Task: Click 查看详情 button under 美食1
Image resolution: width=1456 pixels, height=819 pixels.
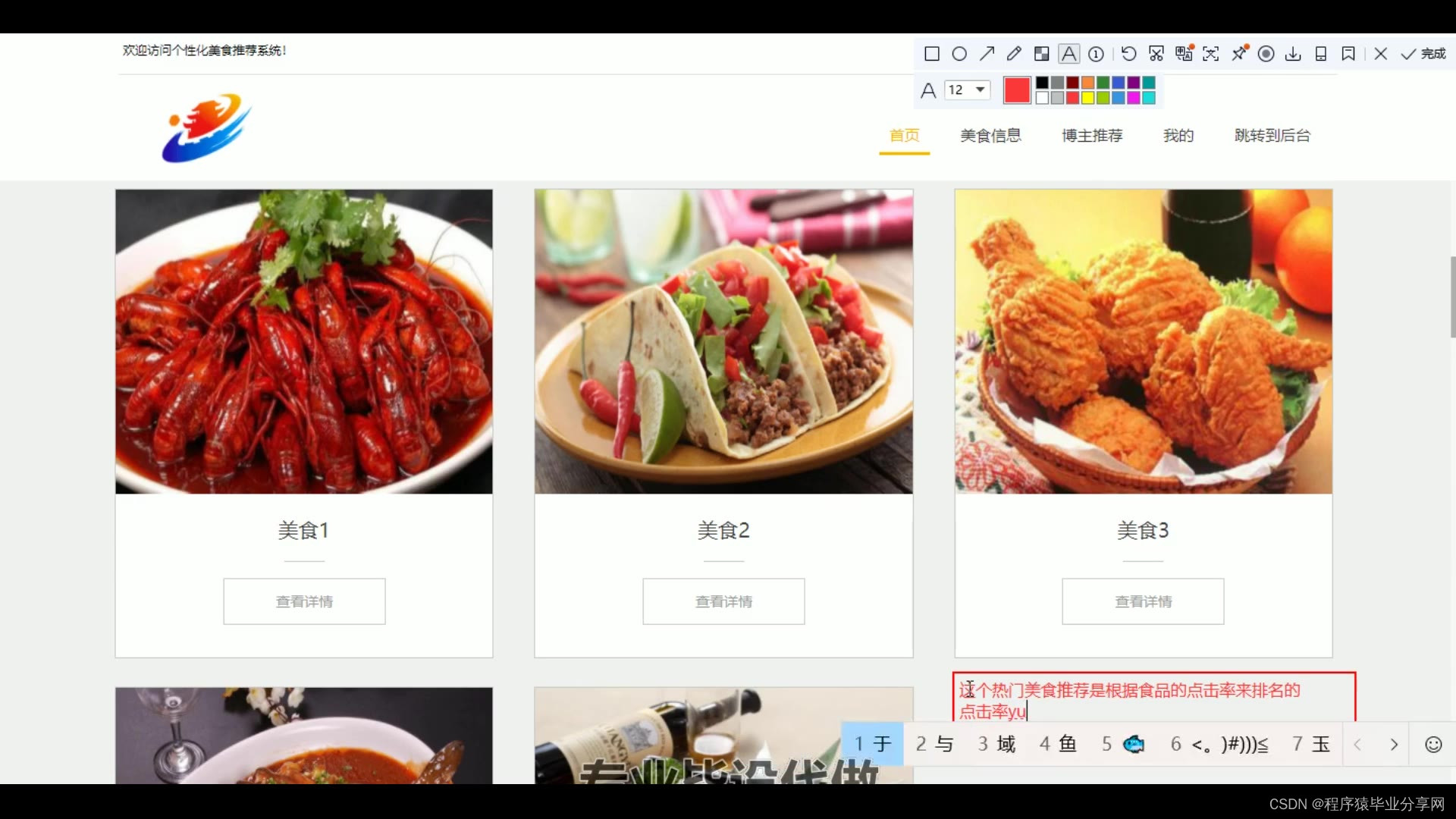Action: tap(304, 601)
